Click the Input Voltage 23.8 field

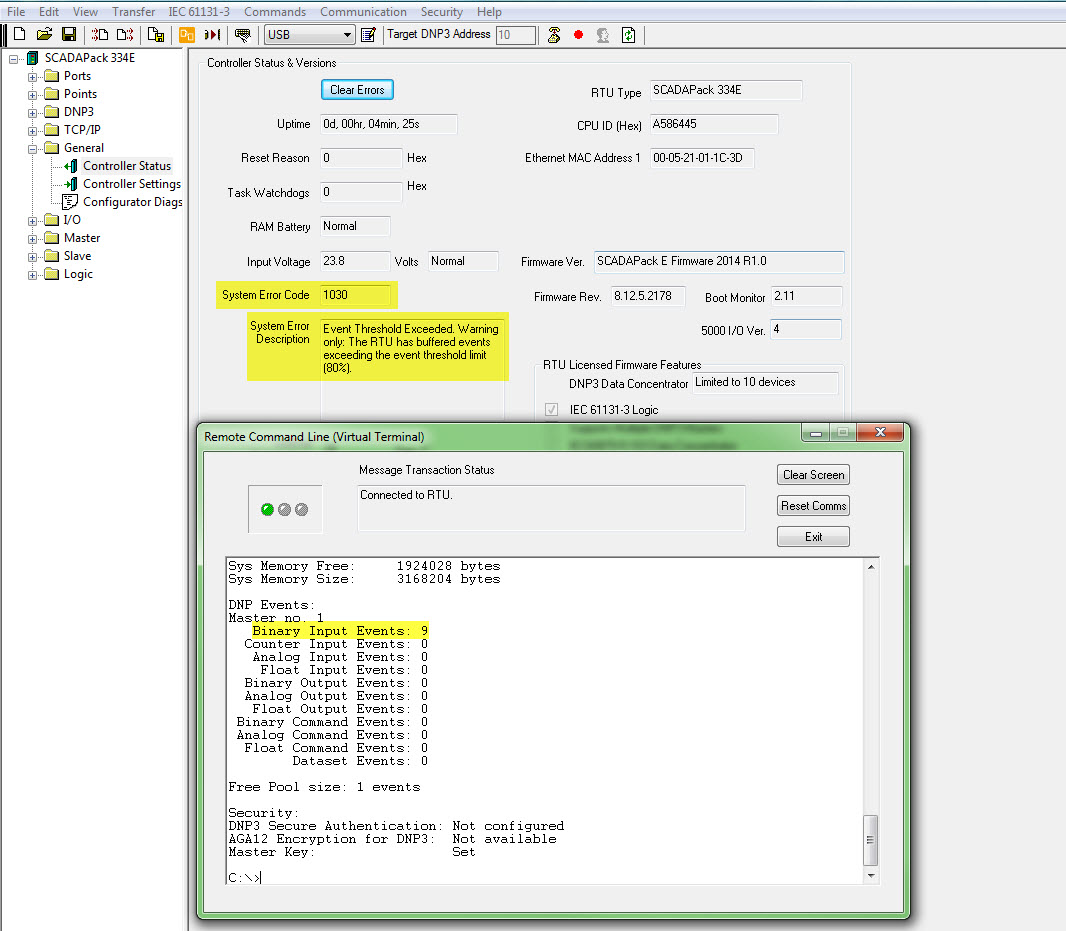click(x=355, y=261)
